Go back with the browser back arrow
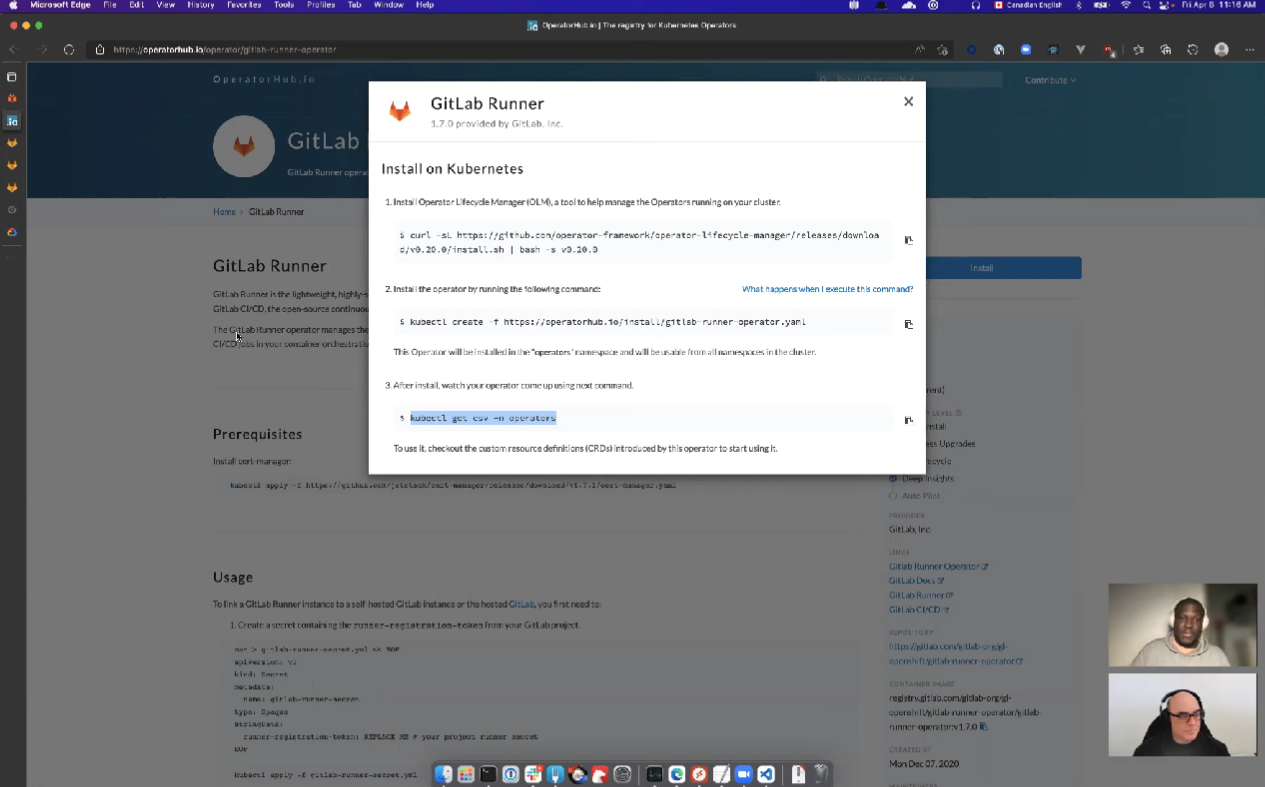This screenshot has width=1265, height=787. click(x=13, y=49)
